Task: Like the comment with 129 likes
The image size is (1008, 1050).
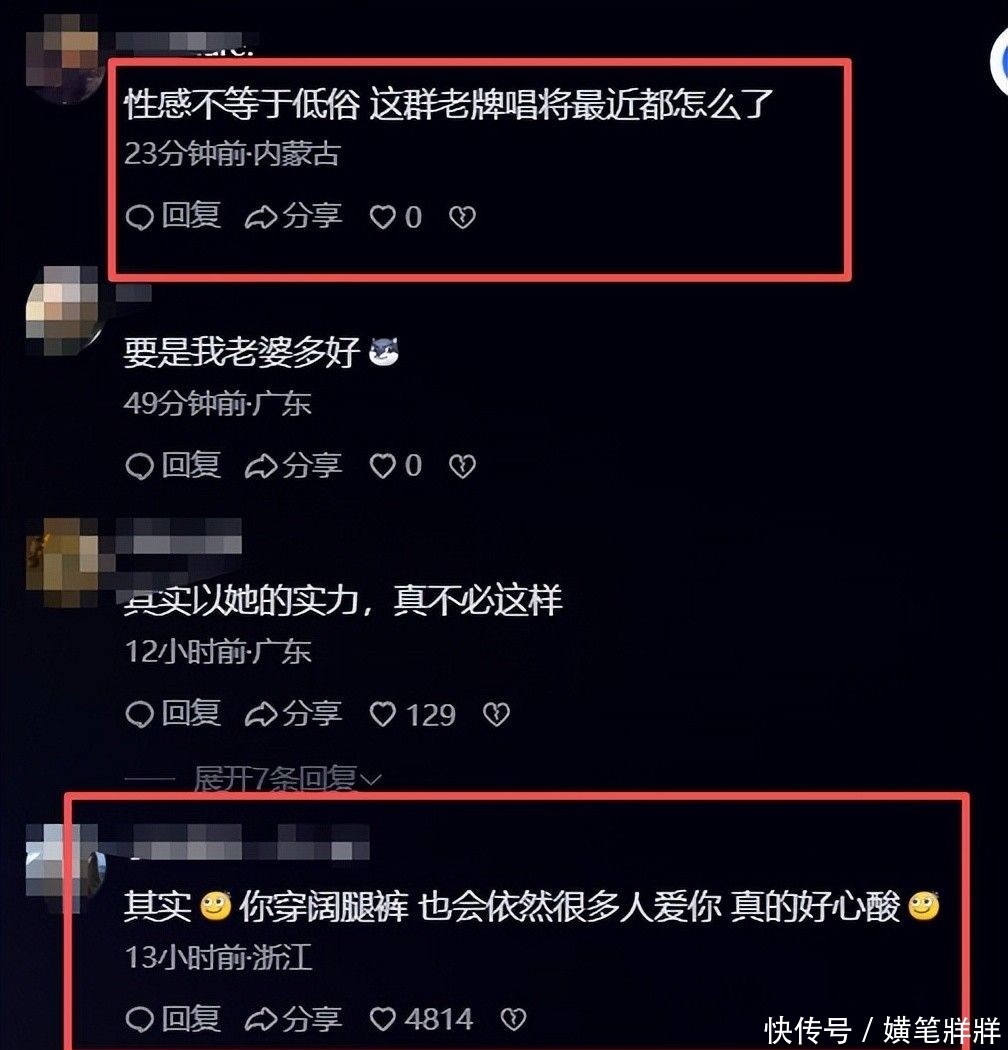Action: [x=382, y=715]
